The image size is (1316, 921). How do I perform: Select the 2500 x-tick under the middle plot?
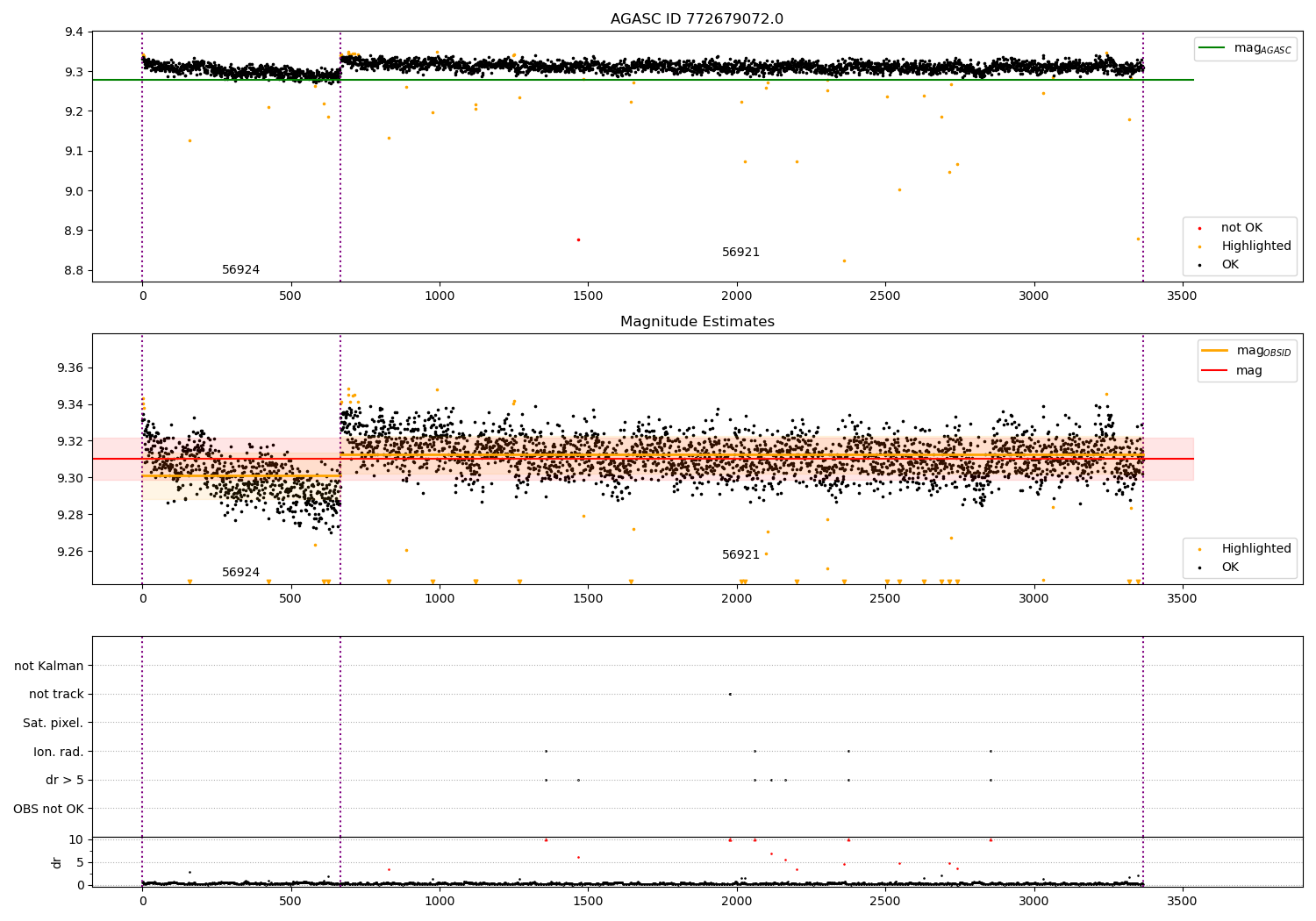(x=885, y=599)
